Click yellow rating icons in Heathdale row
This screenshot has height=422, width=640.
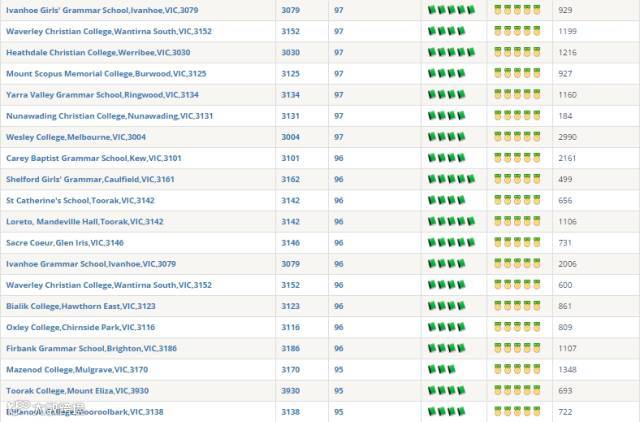[517, 52]
